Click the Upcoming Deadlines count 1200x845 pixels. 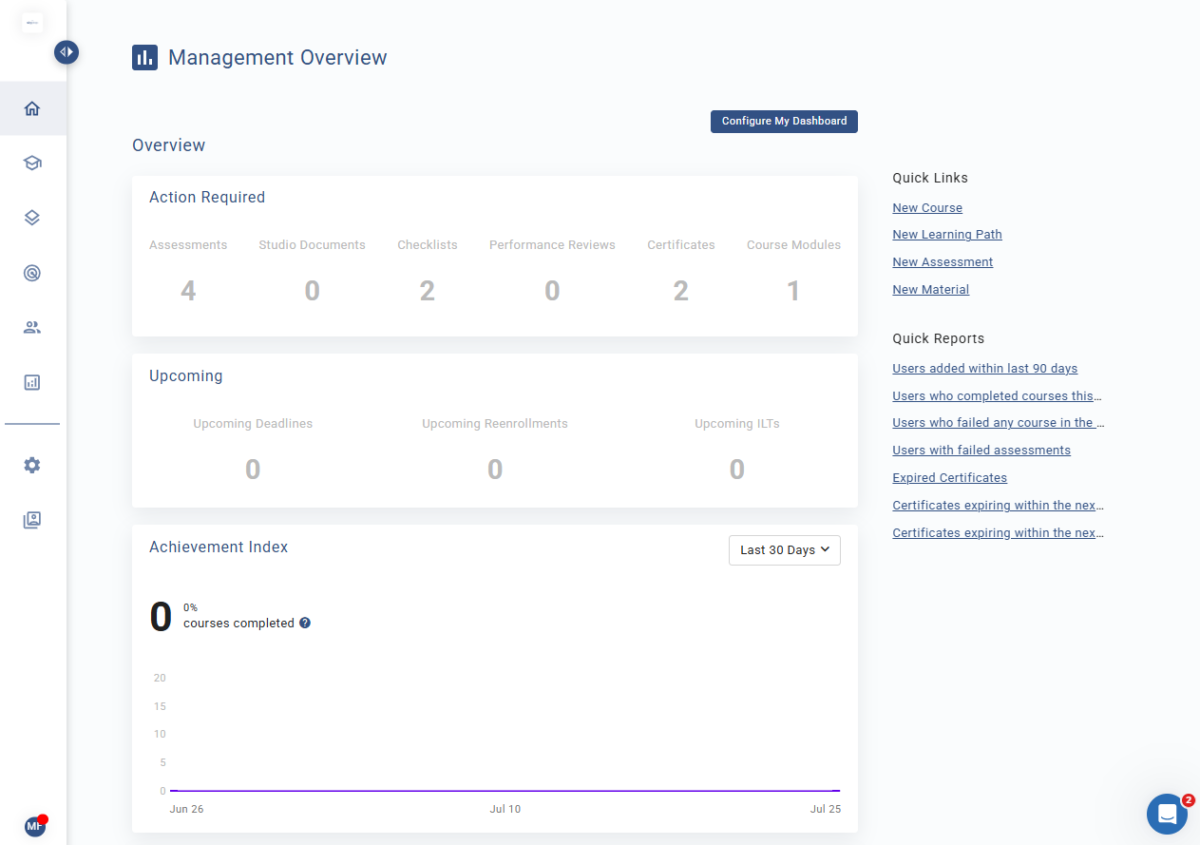point(253,469)
